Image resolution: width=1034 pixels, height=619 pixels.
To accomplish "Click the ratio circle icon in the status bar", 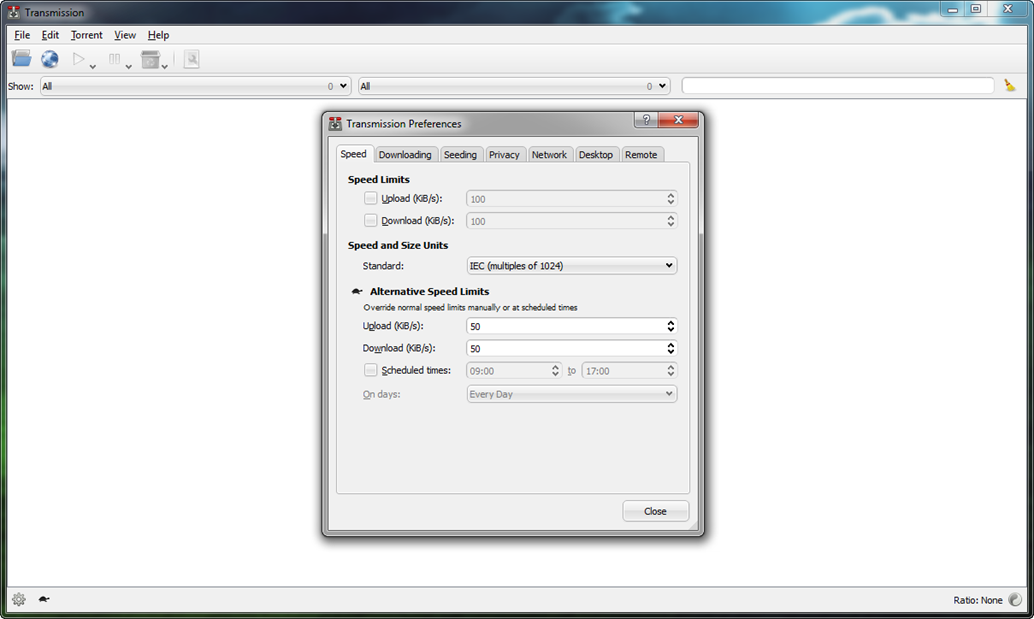I will (1015, 599).
